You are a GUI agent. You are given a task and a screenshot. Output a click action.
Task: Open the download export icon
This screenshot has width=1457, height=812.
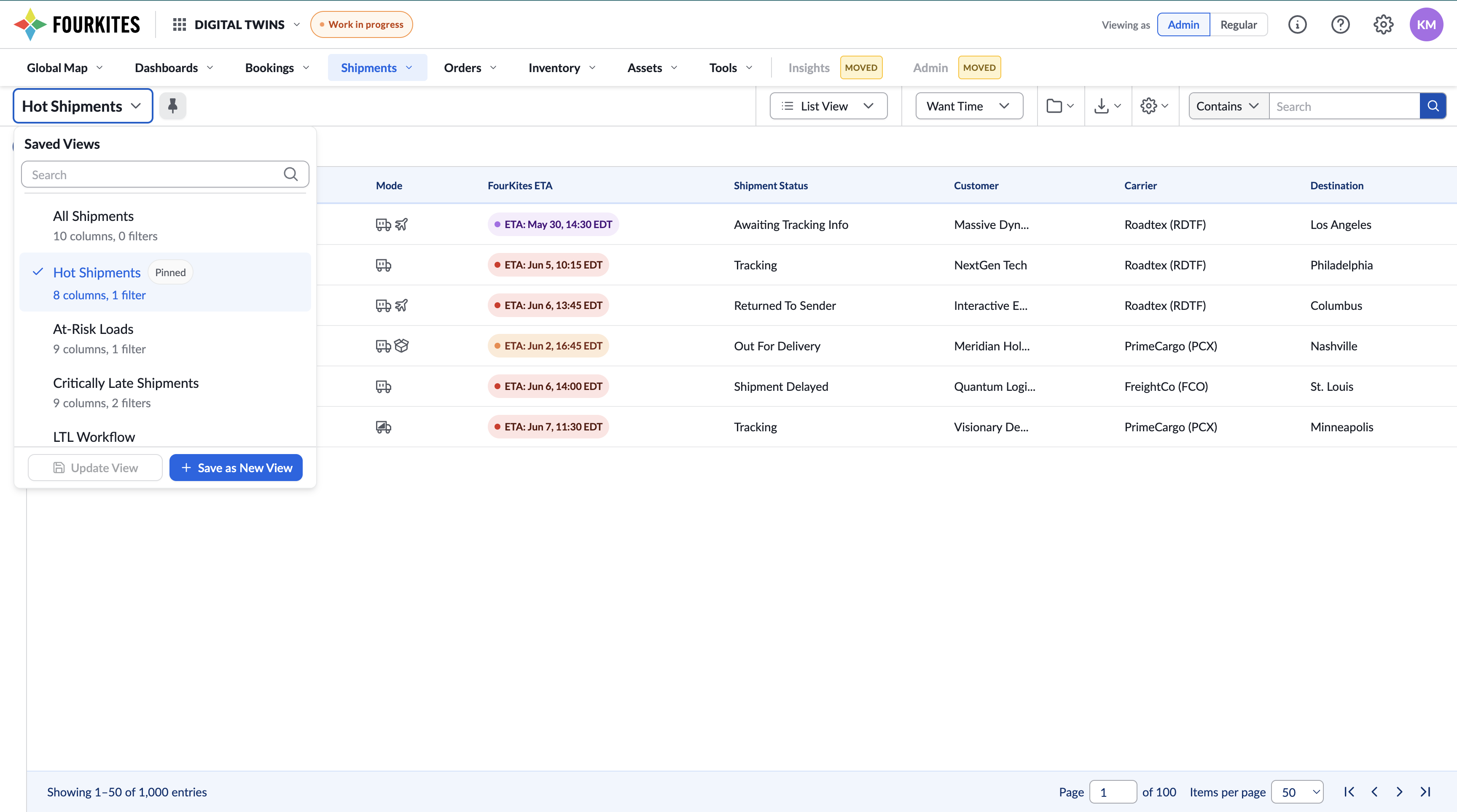[x=1108, y=106]
